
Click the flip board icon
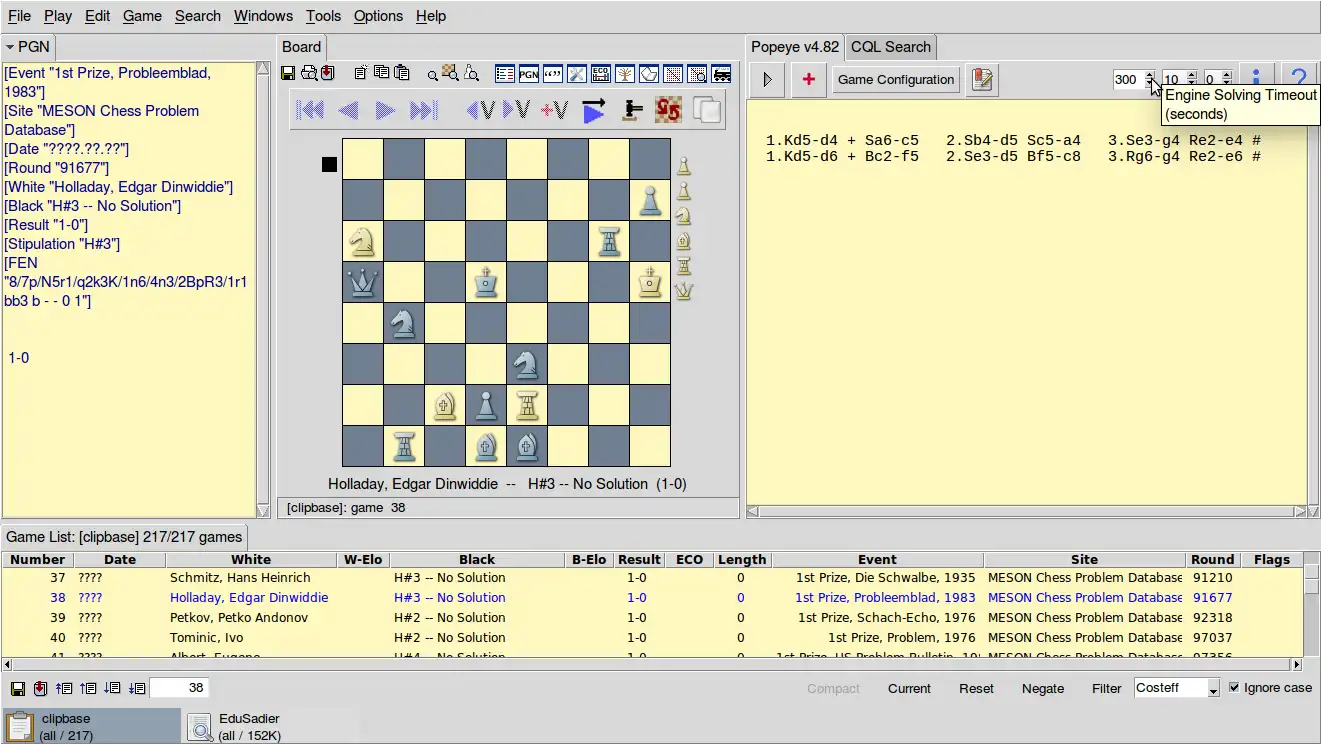tap(668, 110)
